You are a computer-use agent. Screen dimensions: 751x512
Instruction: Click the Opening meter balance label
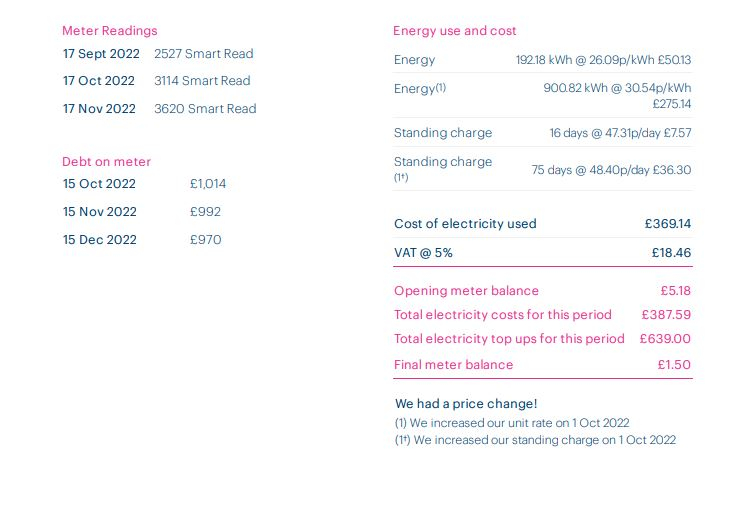[467, 291]
